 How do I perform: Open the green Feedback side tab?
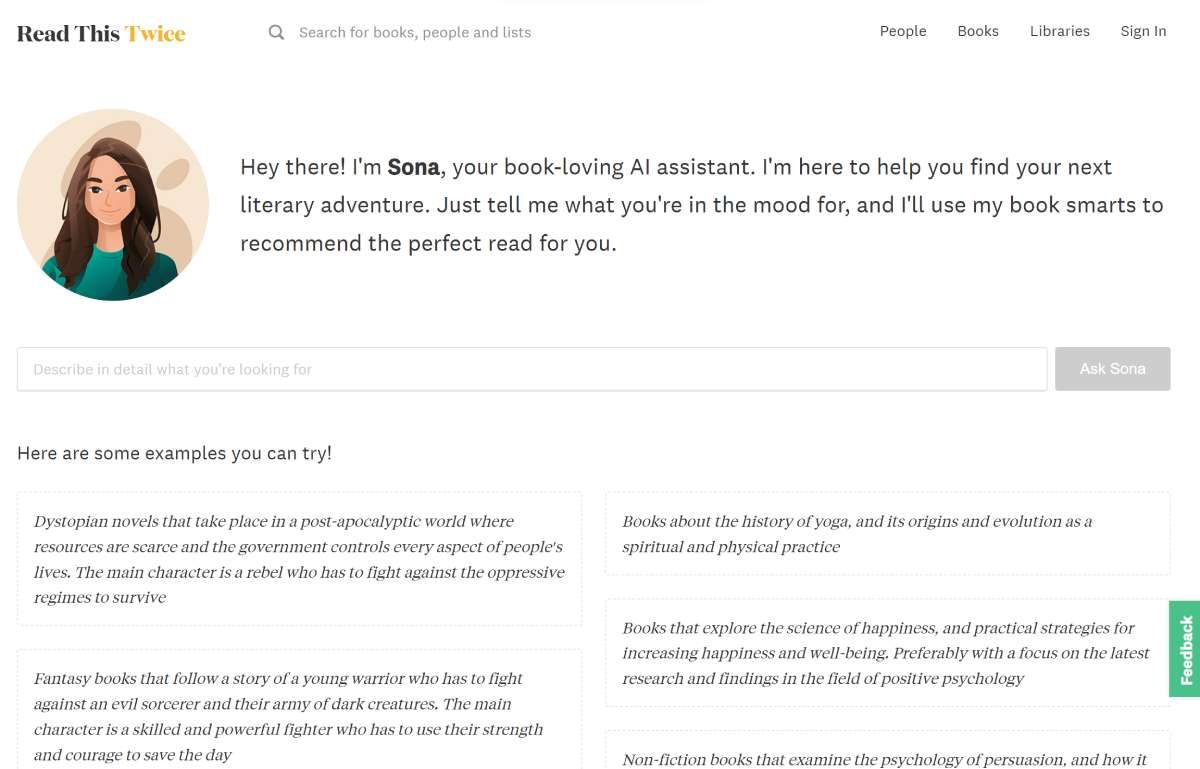tap(1185, 648)
